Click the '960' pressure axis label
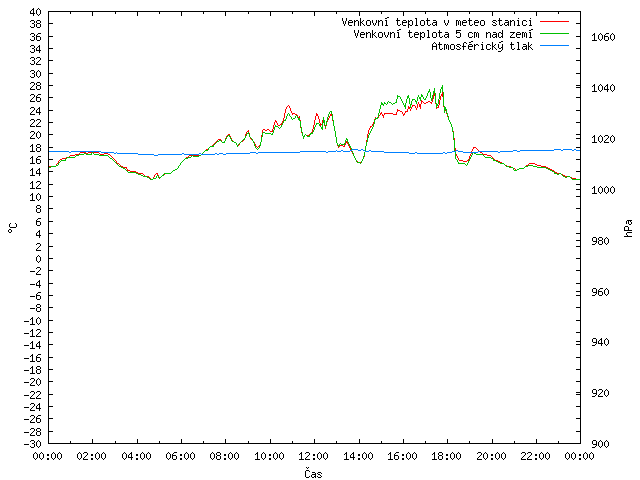The height and width of the screenshot is (480, 640). click(600, 292)
